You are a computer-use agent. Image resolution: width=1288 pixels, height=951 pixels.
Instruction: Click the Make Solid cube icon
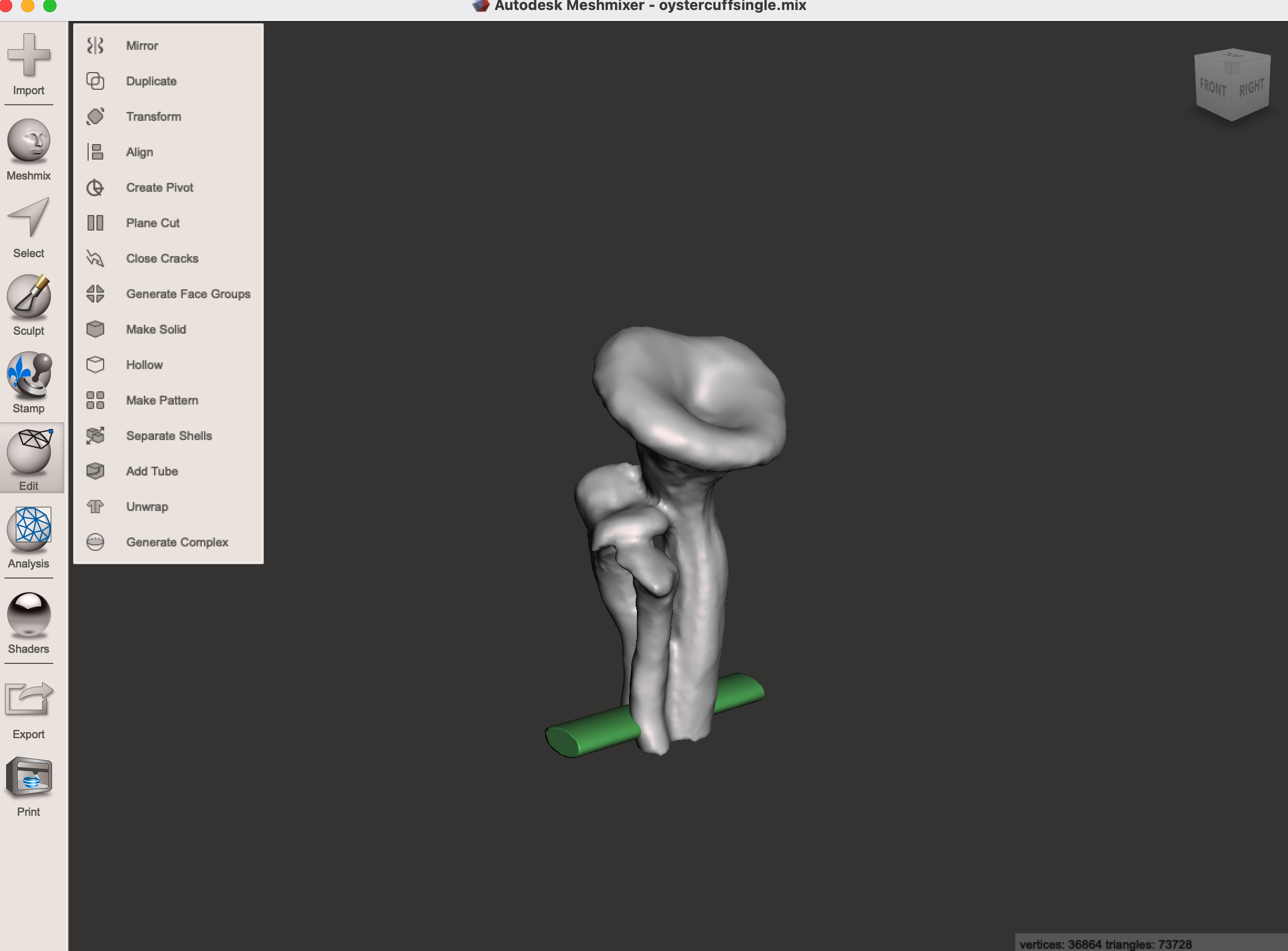coord(95,329)
